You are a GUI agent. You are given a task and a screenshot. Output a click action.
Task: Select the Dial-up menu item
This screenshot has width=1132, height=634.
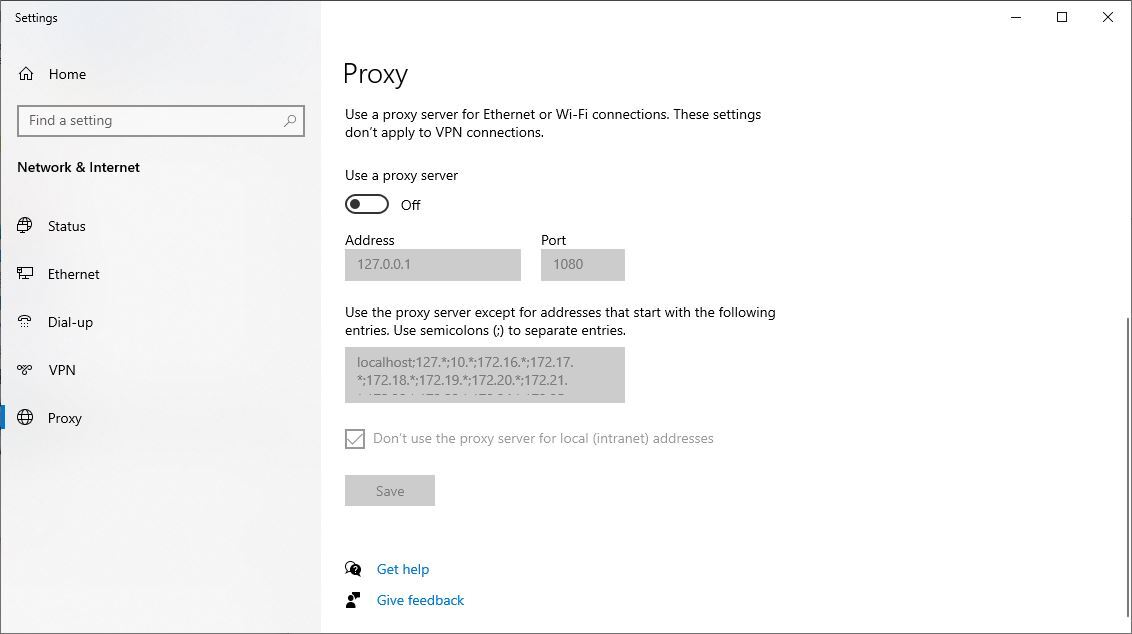(x=70, y=322)
